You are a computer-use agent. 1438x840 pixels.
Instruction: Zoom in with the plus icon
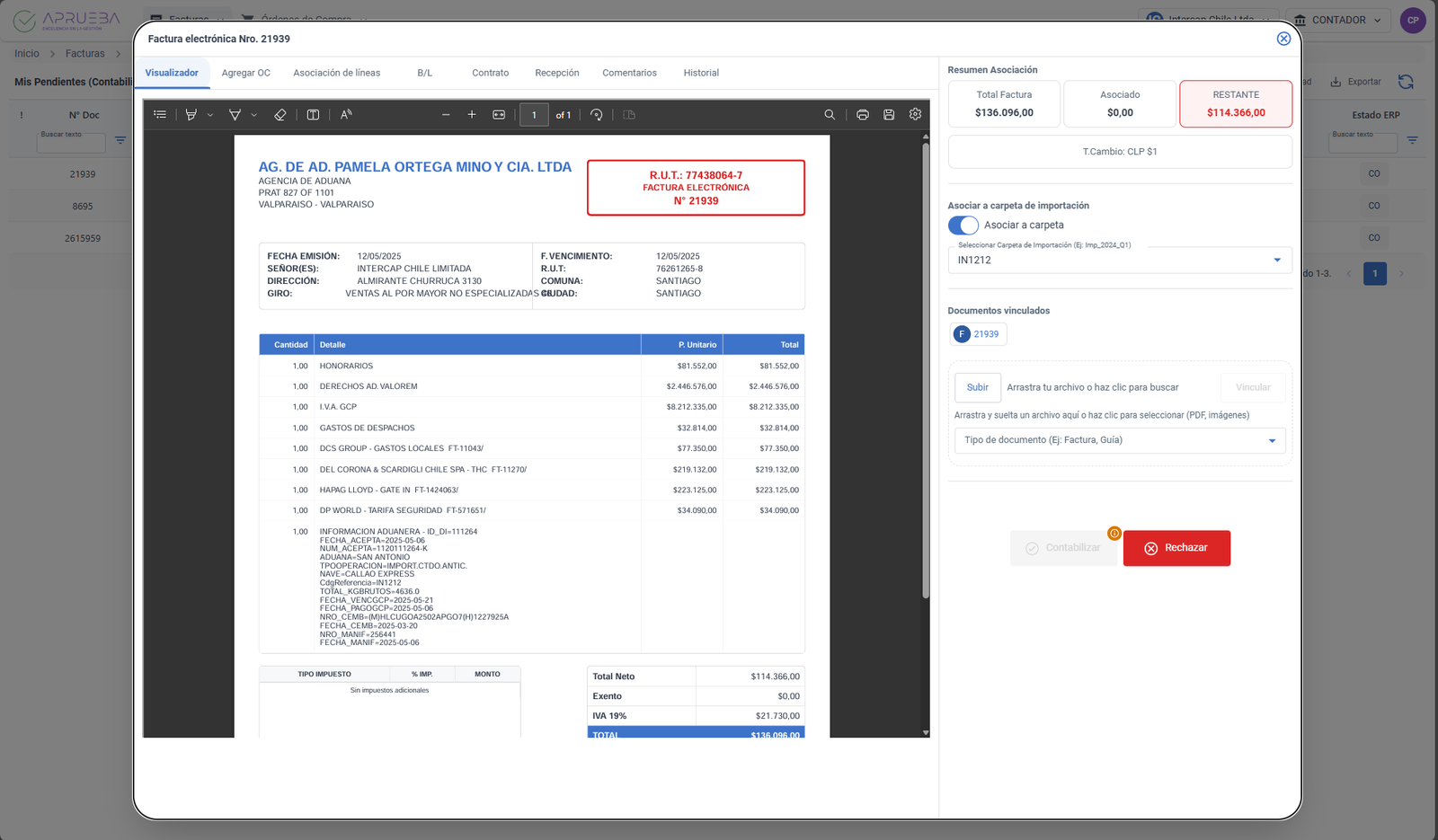(x=472, y=115)
